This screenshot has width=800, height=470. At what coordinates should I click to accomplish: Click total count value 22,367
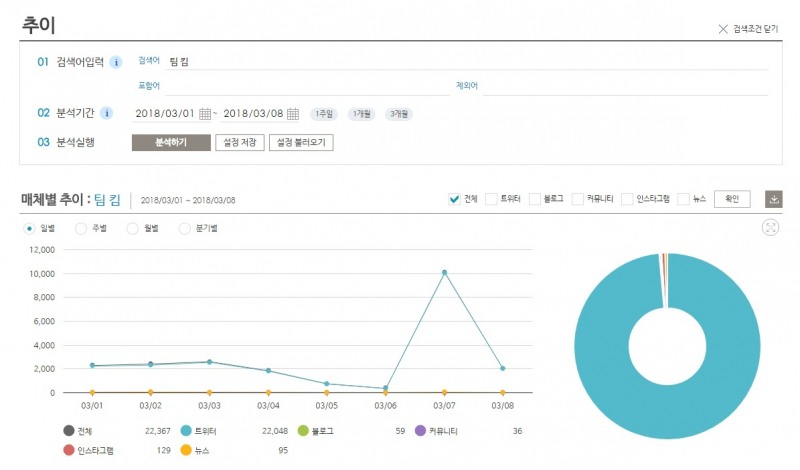click(x=158, y=431)
